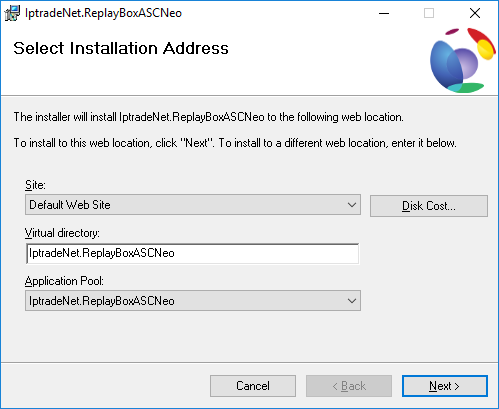The height and width of the screenshot is (409, 499).
Task: Click the IptradeNet.ReplayBoxASCNeo title bar text
Action: (x=103, y=13)
